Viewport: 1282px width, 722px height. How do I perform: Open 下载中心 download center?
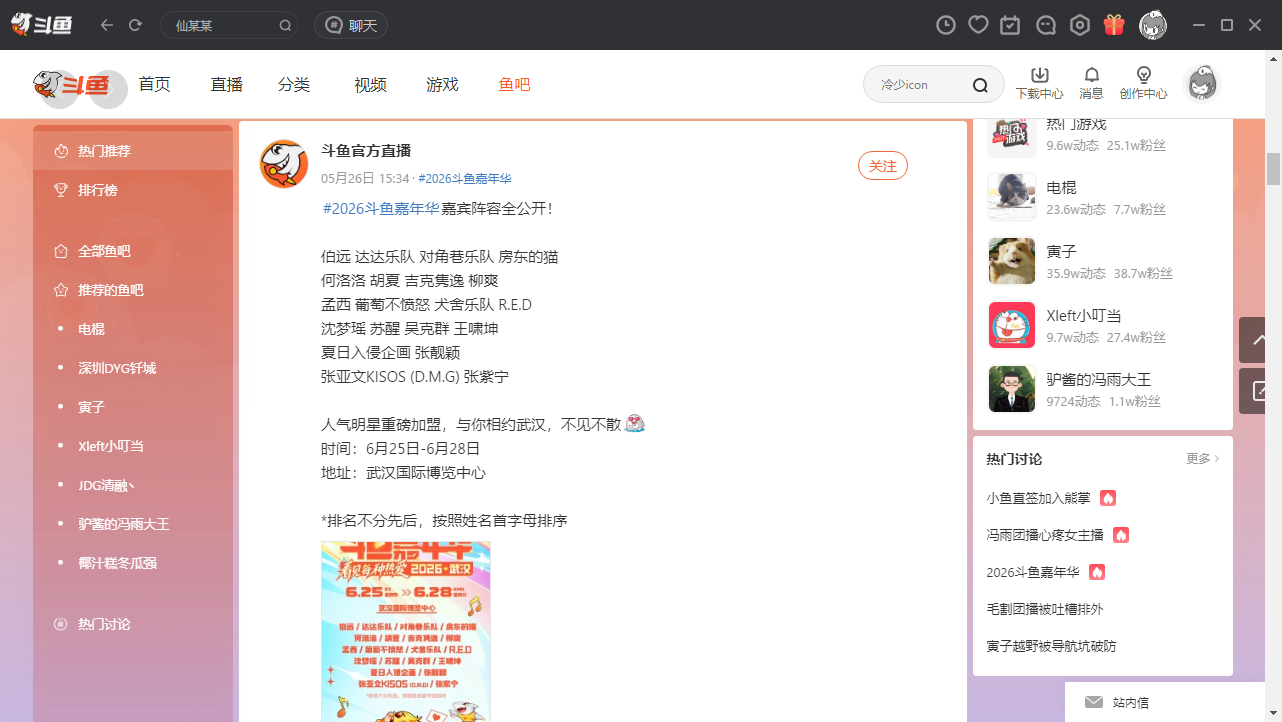[x=1040, y=84]
